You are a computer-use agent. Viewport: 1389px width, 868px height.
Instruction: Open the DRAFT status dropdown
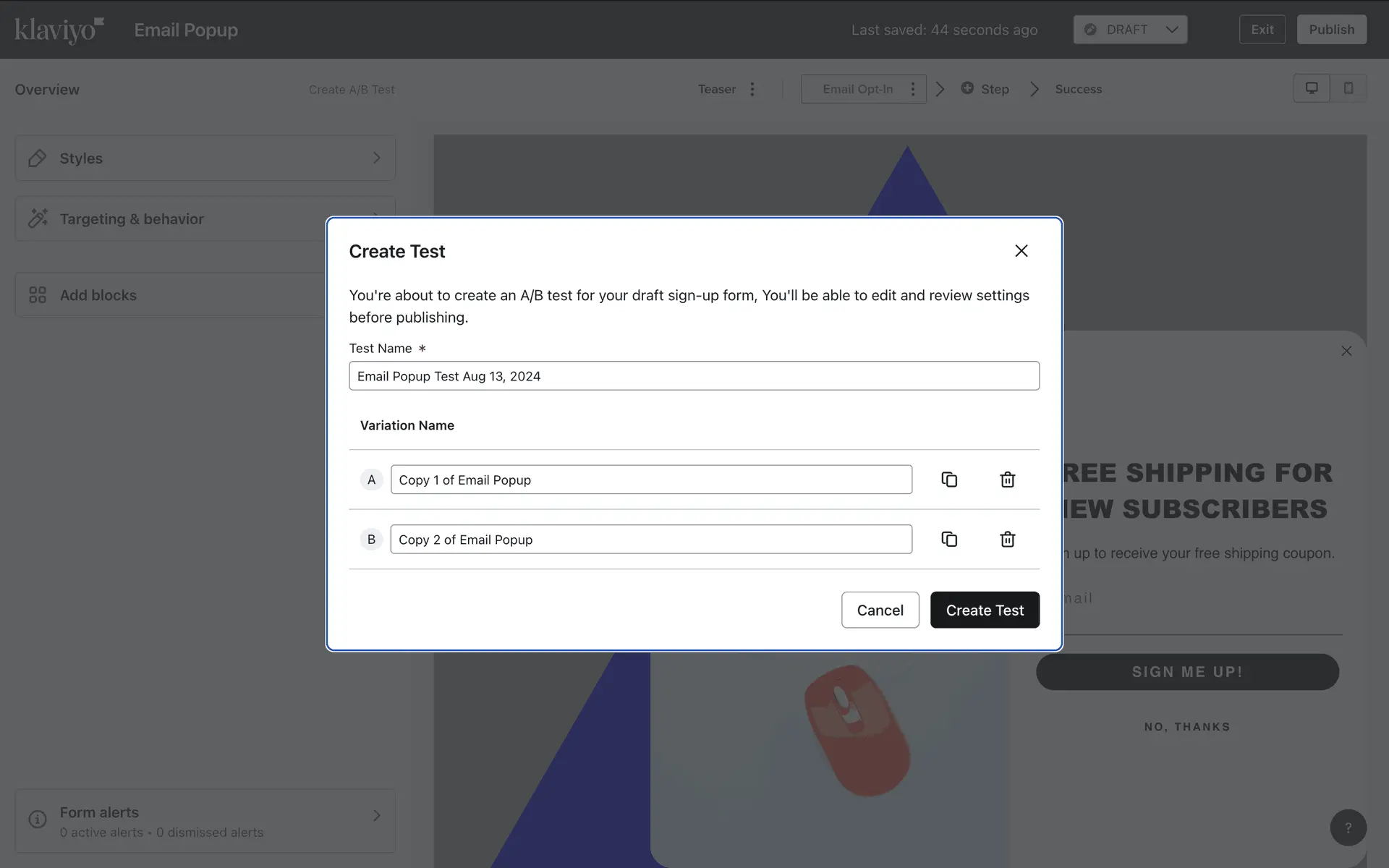[x=1130, y=30]
